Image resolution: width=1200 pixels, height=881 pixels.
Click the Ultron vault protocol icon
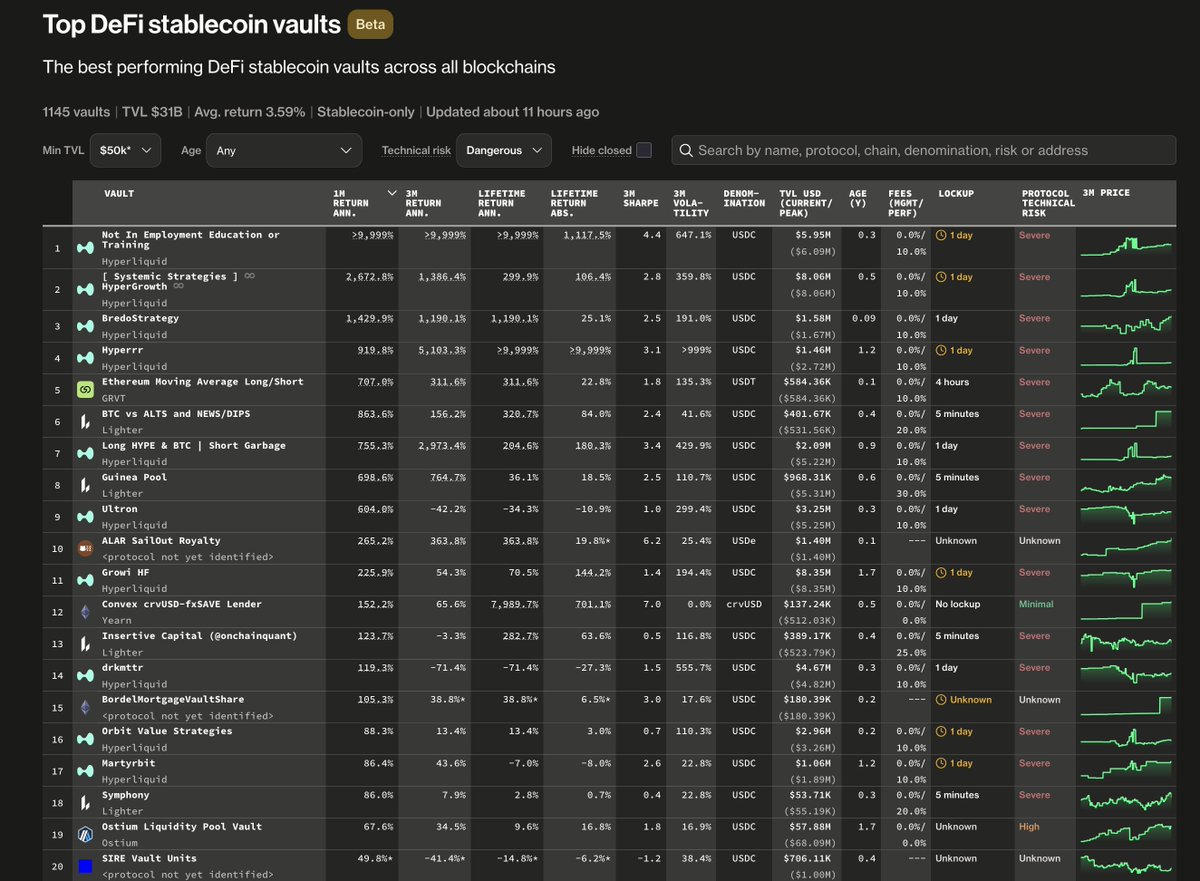[x=86, y=517]
